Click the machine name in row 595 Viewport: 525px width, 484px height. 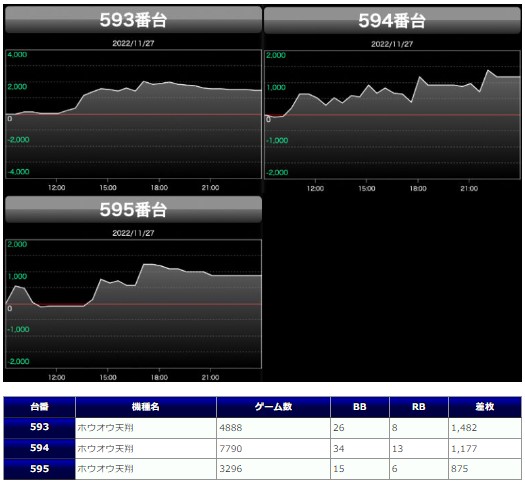pos(105,469)
